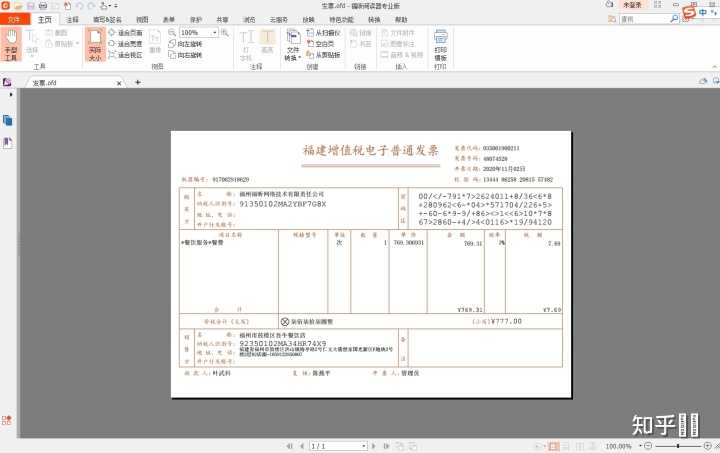720x453 pixels.
Task: Enable facing pages view in status bar
Action: coord(580,446)
